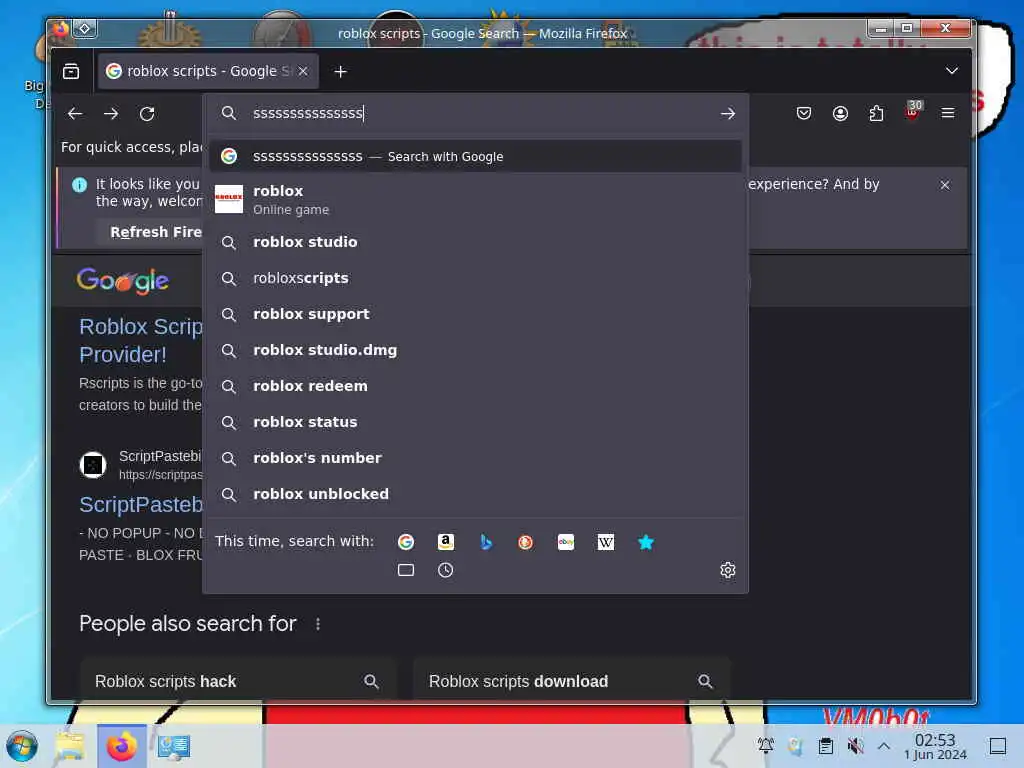Open the Firefox account icon
This screenshot has width=1024, height=768.
click(x=840, y=114)
